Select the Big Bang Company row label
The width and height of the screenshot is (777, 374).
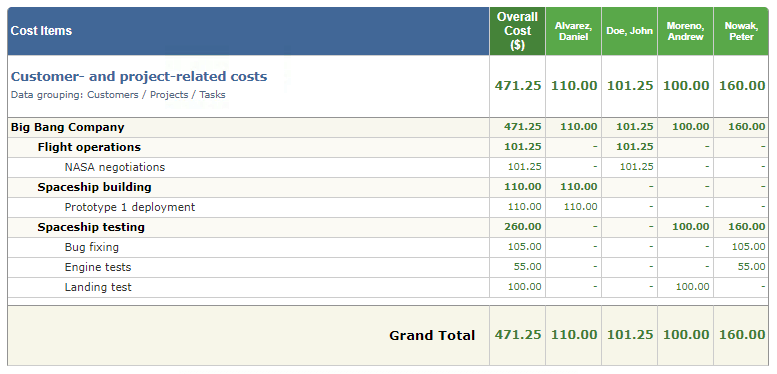click(67, 127)
